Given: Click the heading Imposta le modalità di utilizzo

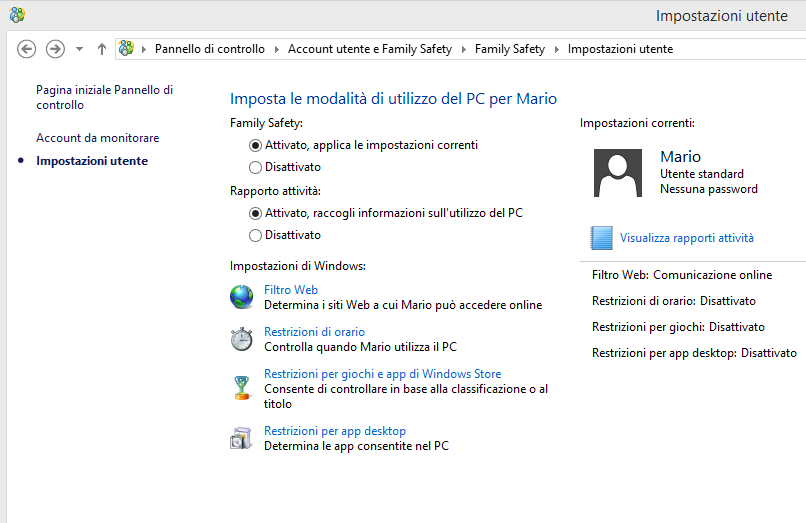Looking at the screenshot, I should 393,98.
